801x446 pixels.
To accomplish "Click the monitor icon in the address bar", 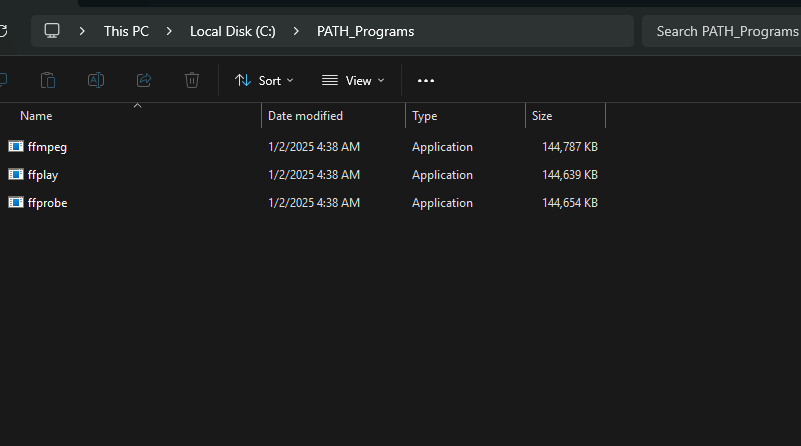I will 52,31.
